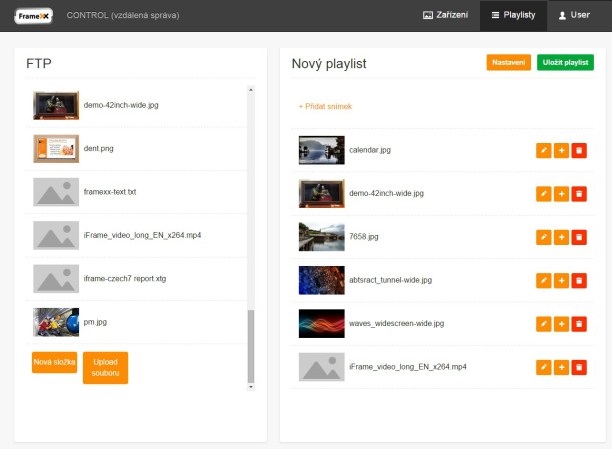Delete calendar.jpg from the playlist
612x449 pixels.
pyautogui.click(x=579, y=150)
